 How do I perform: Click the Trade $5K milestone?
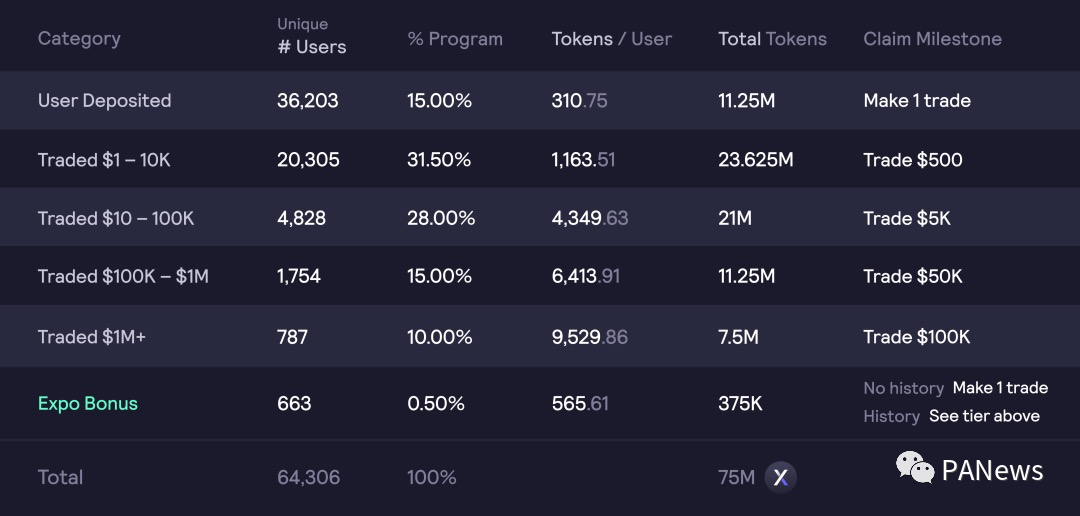click(x=906, y=218)
